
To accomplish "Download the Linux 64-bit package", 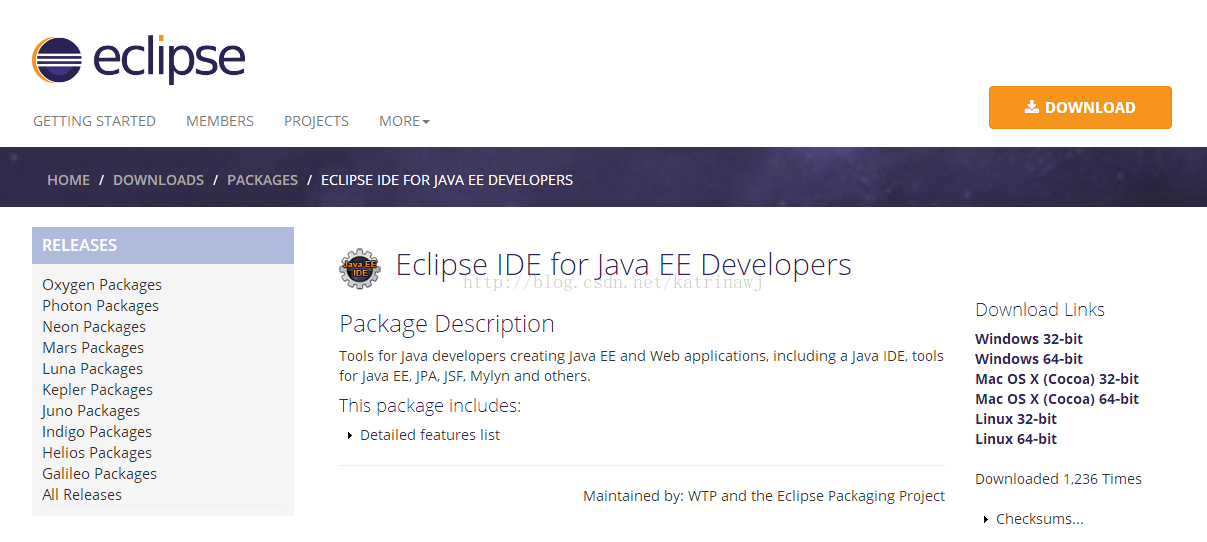I will pyautogui.click(x=1016, y=439).
